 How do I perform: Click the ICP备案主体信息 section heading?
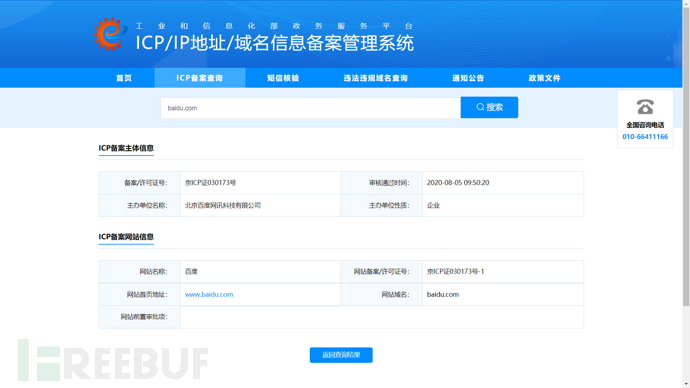pos(126,148)
